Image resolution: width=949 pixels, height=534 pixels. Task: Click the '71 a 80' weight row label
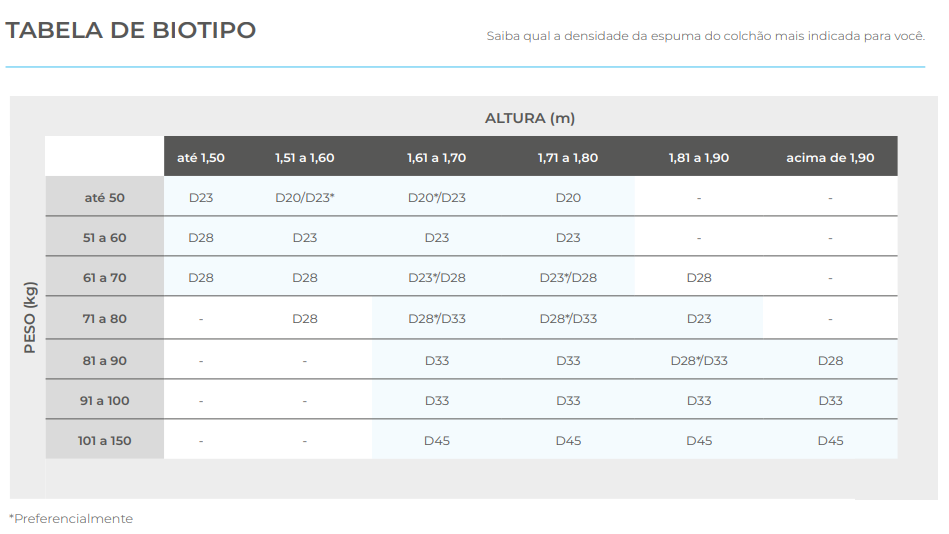point(105,319)
